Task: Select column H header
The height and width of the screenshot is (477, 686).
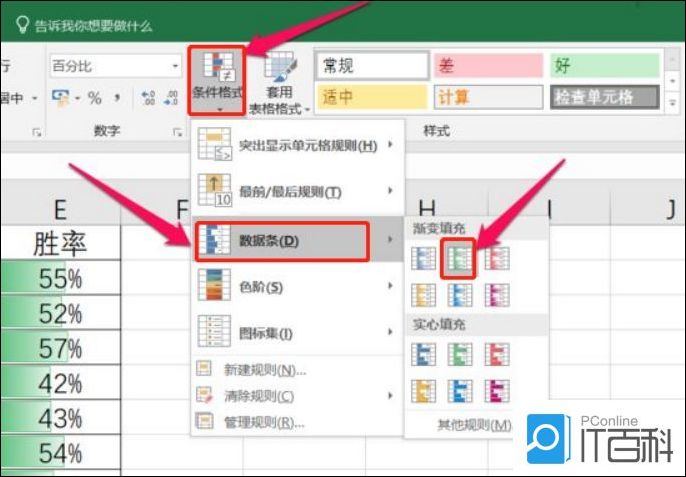Action: (427, 208)
